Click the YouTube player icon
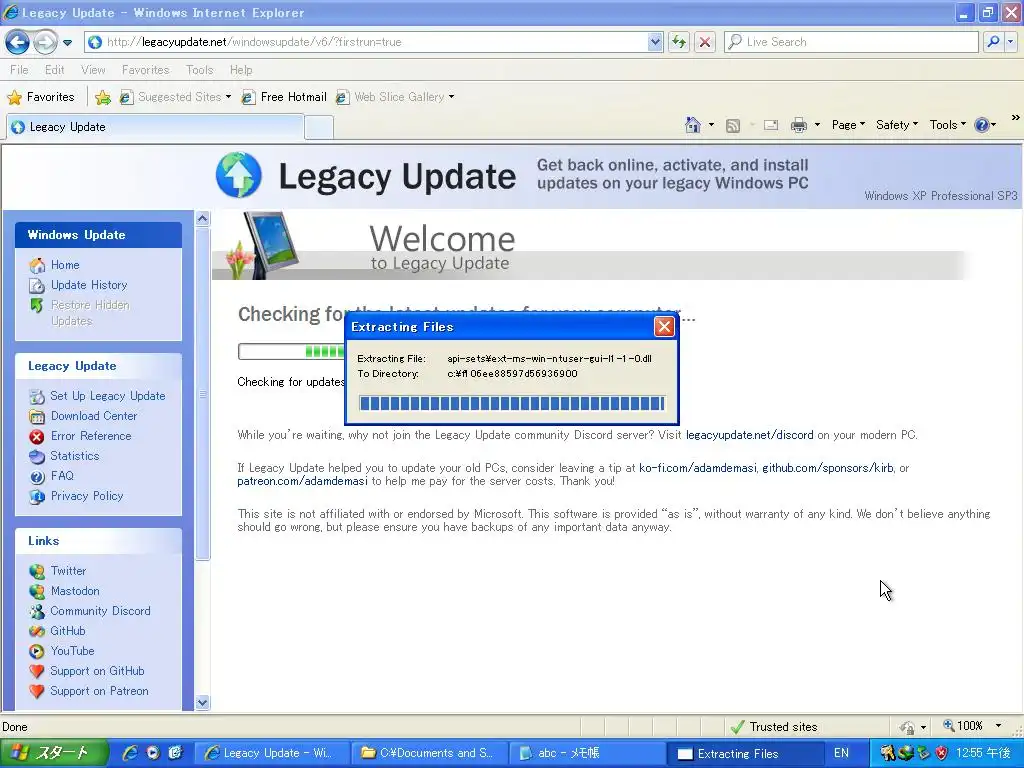This screenshot has width=1024, height=768. pos(37,651)
